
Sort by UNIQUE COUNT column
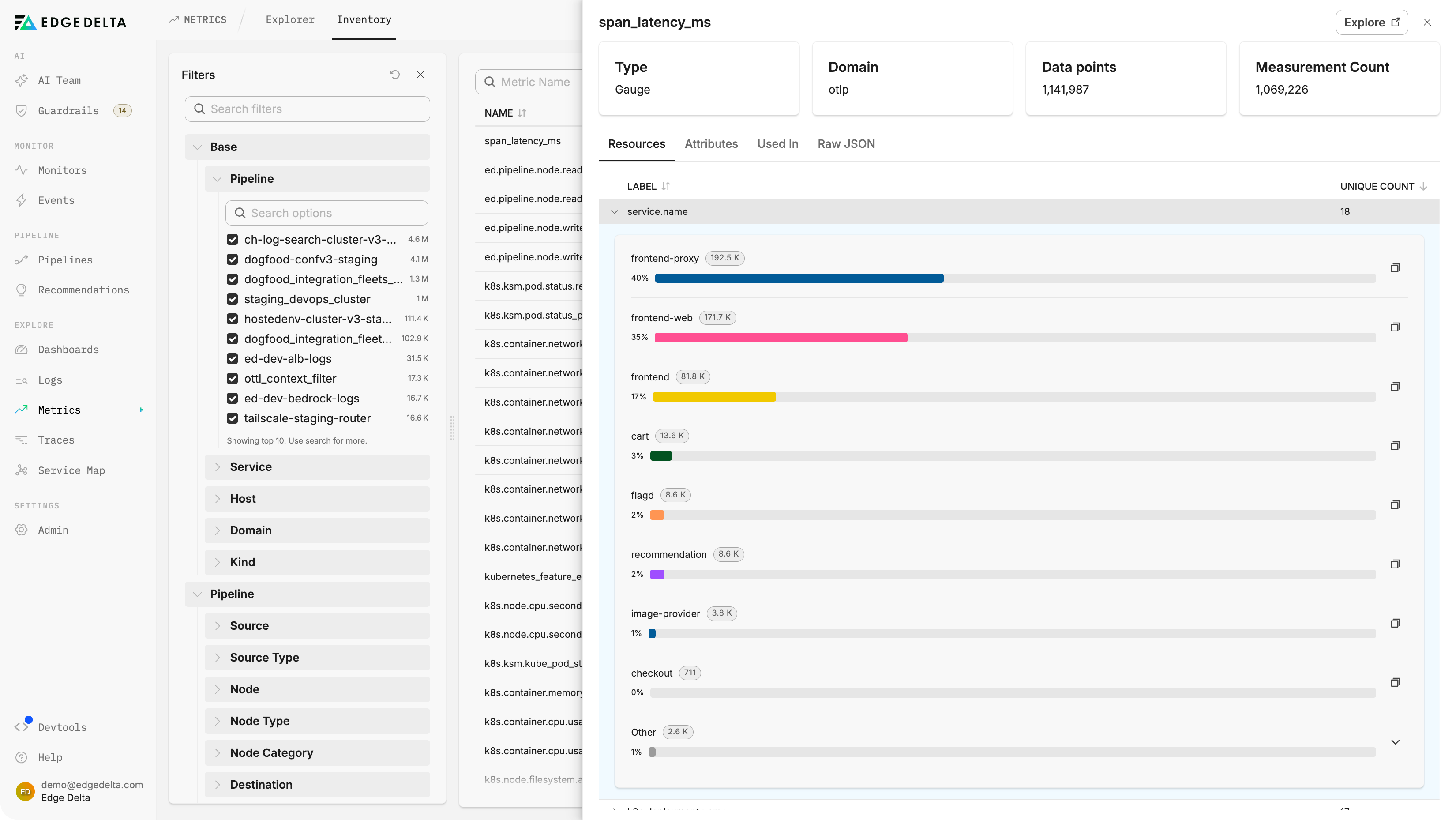tap(1383, 187)
